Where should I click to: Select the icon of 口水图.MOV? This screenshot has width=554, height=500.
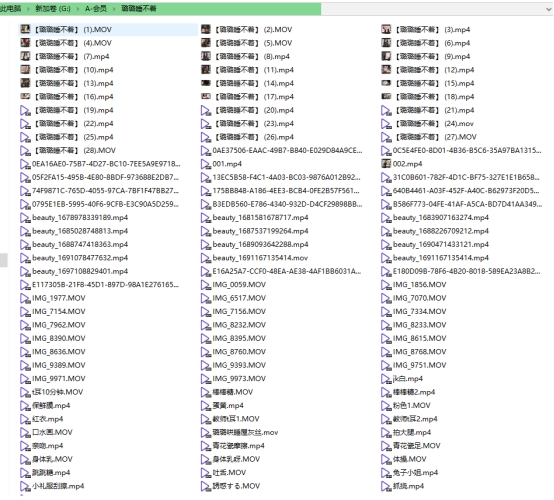(x=25, y=433)
